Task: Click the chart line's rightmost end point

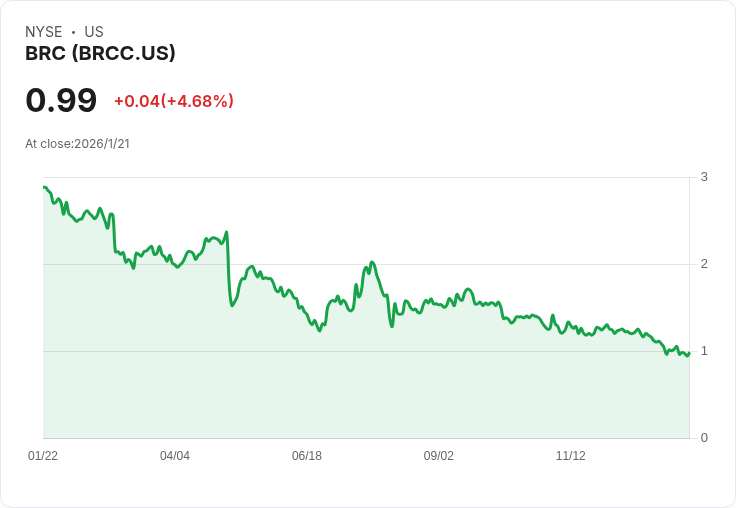Action: [x=689, y=352]
